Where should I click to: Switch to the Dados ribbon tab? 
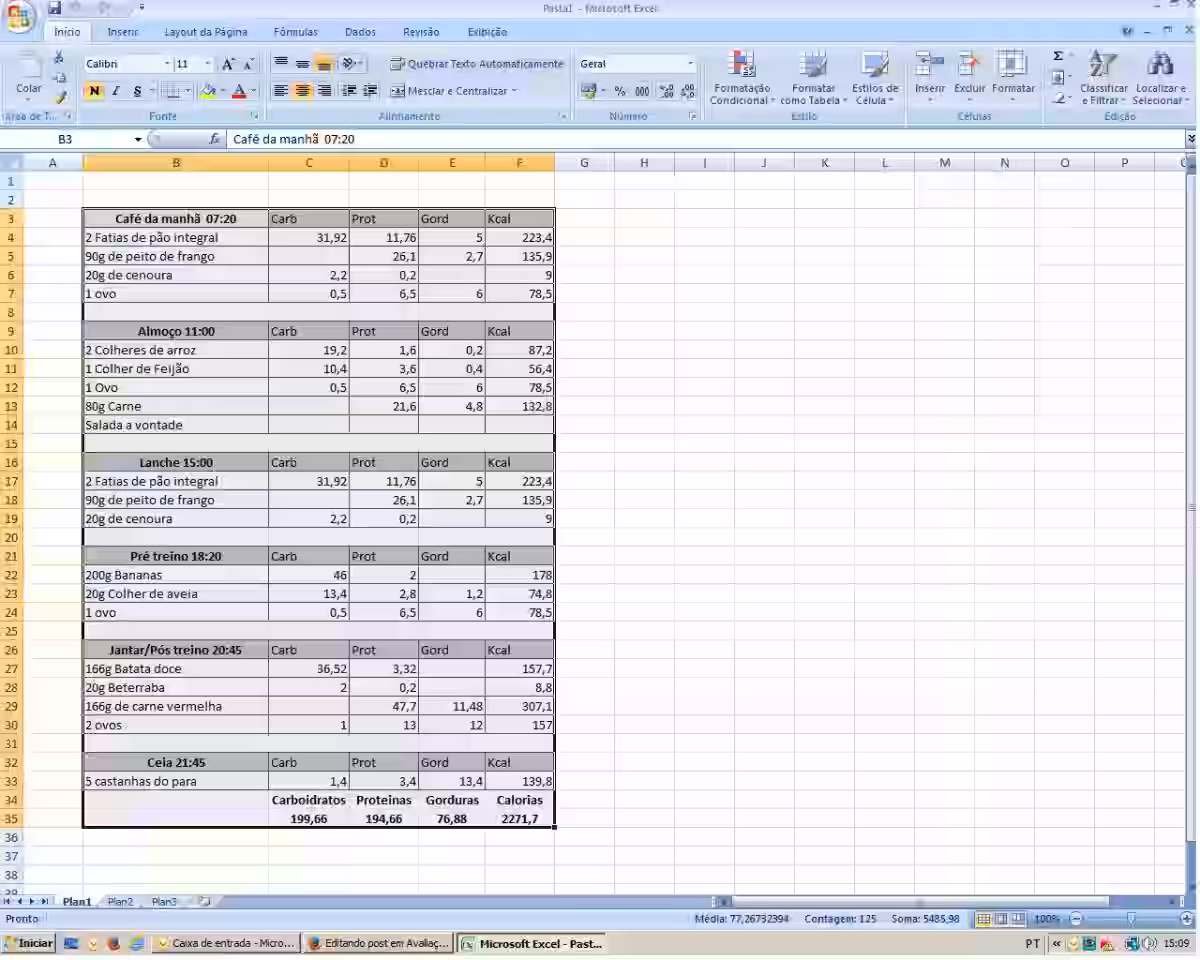coord(360,32)
